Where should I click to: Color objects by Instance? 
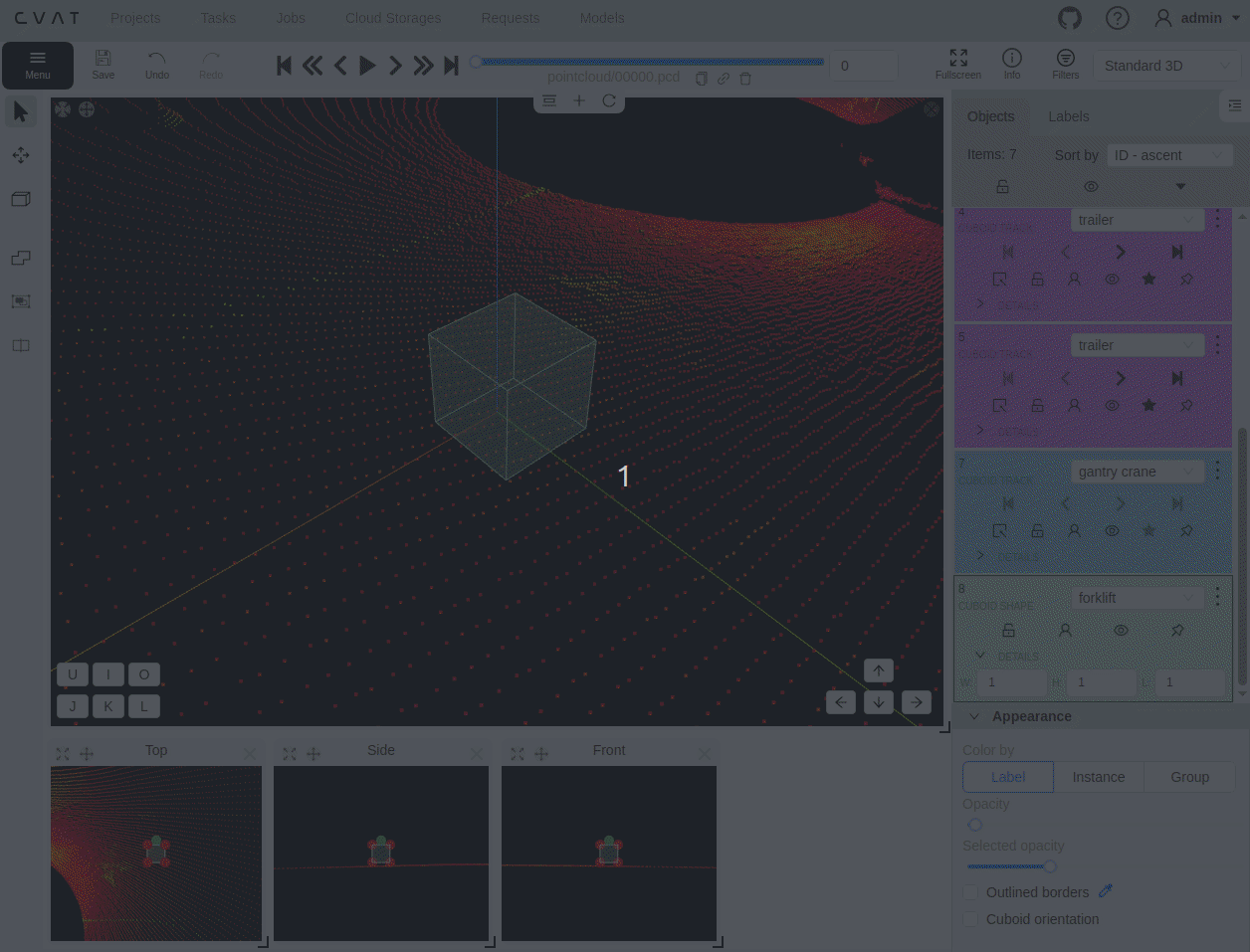tap(1099, 777)
